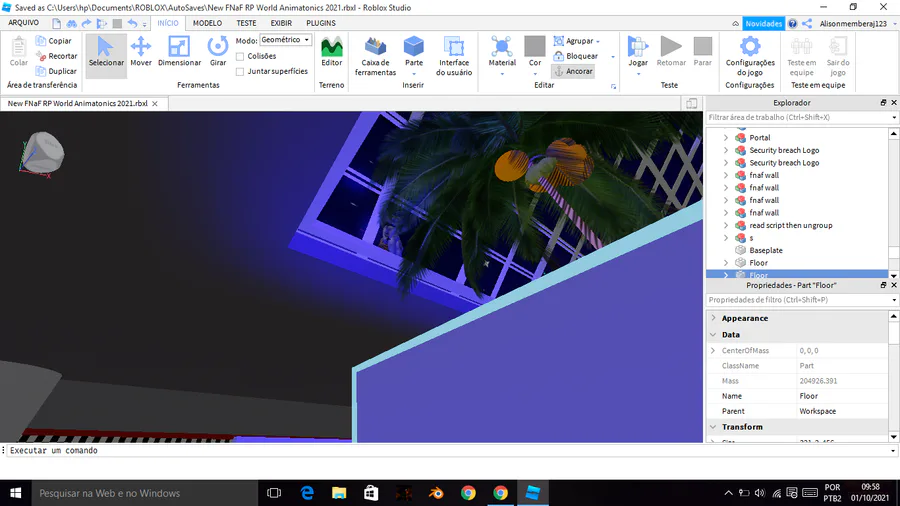The width and height of the screenshot is (900, 506).
Task: Select Baseplate in the Explorer
Action: click(766, 250)
